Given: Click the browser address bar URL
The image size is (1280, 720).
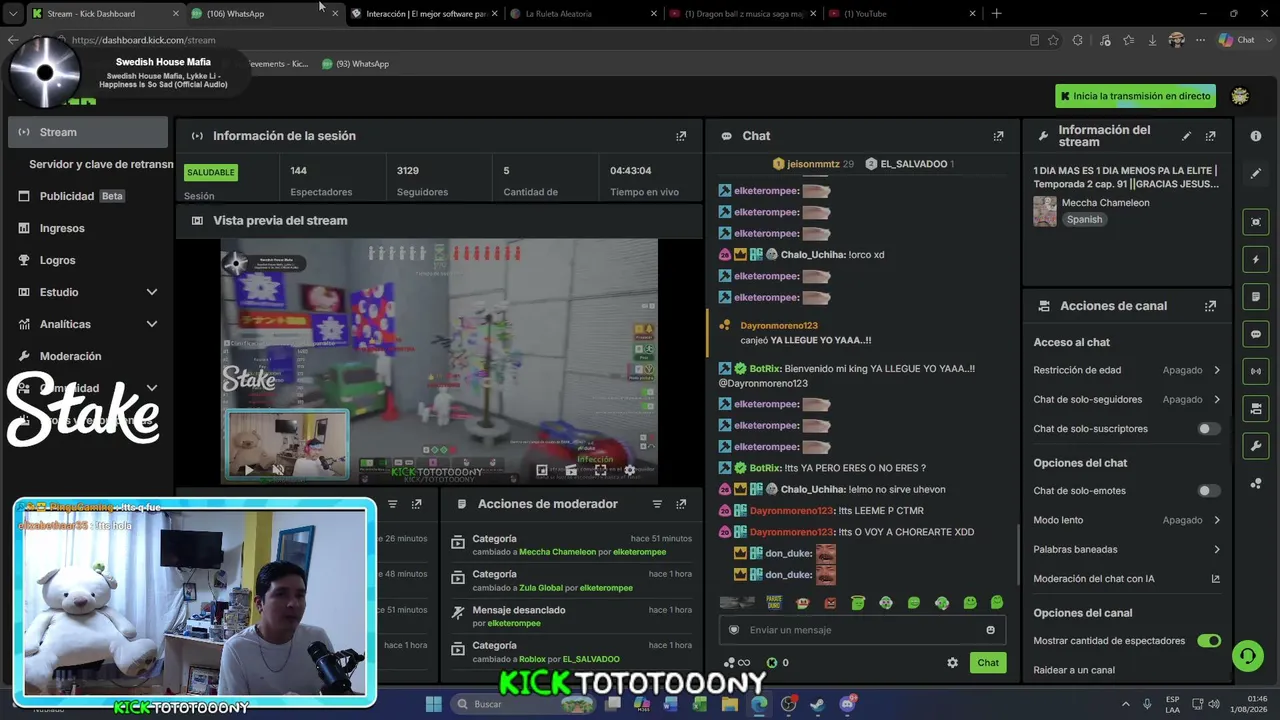Looking at the screenshot, I should (x=143, y=40).
